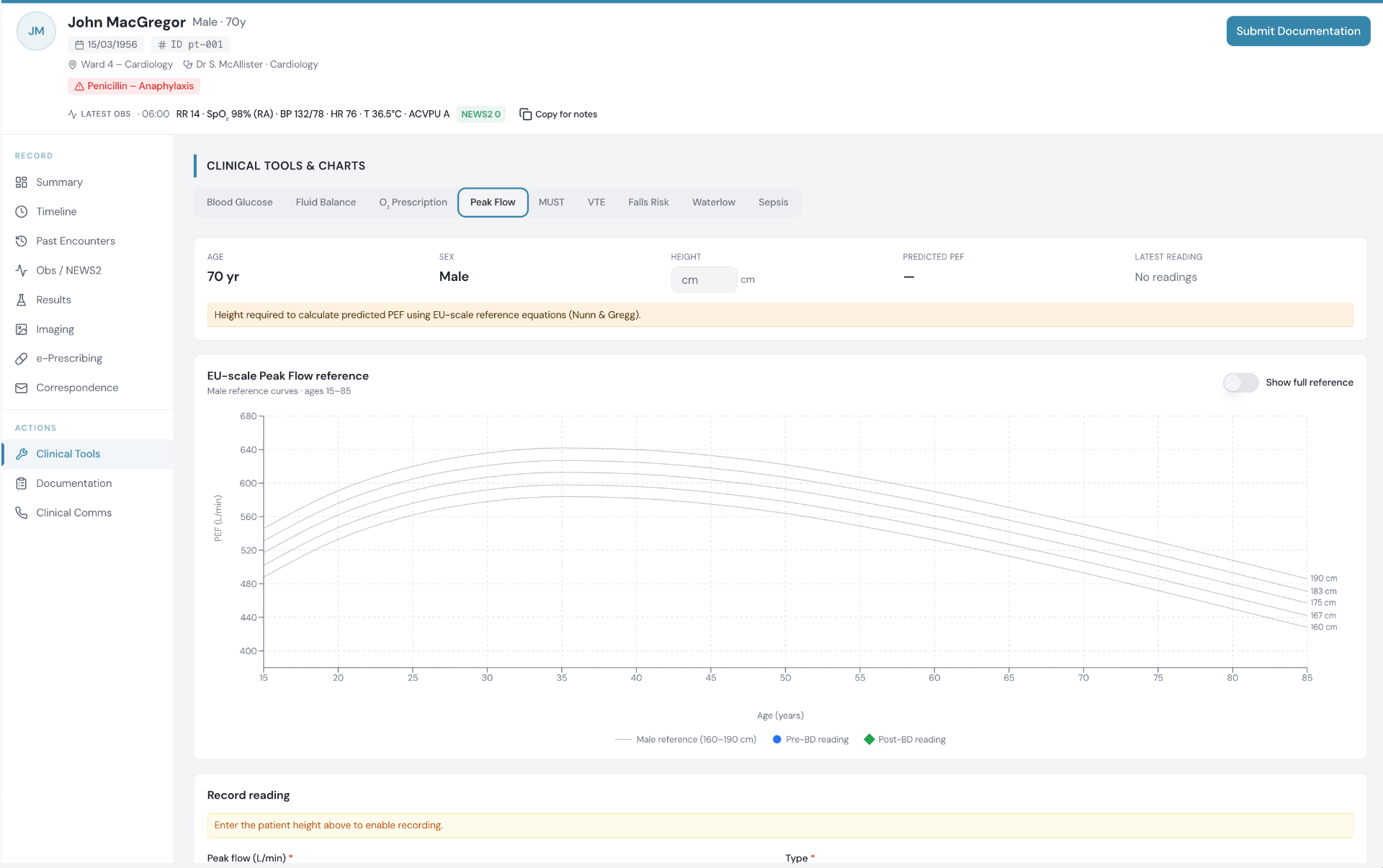The image size is (1383, 868).
Task: Click the Male reference grey line legend
Action: coord(623,740)
